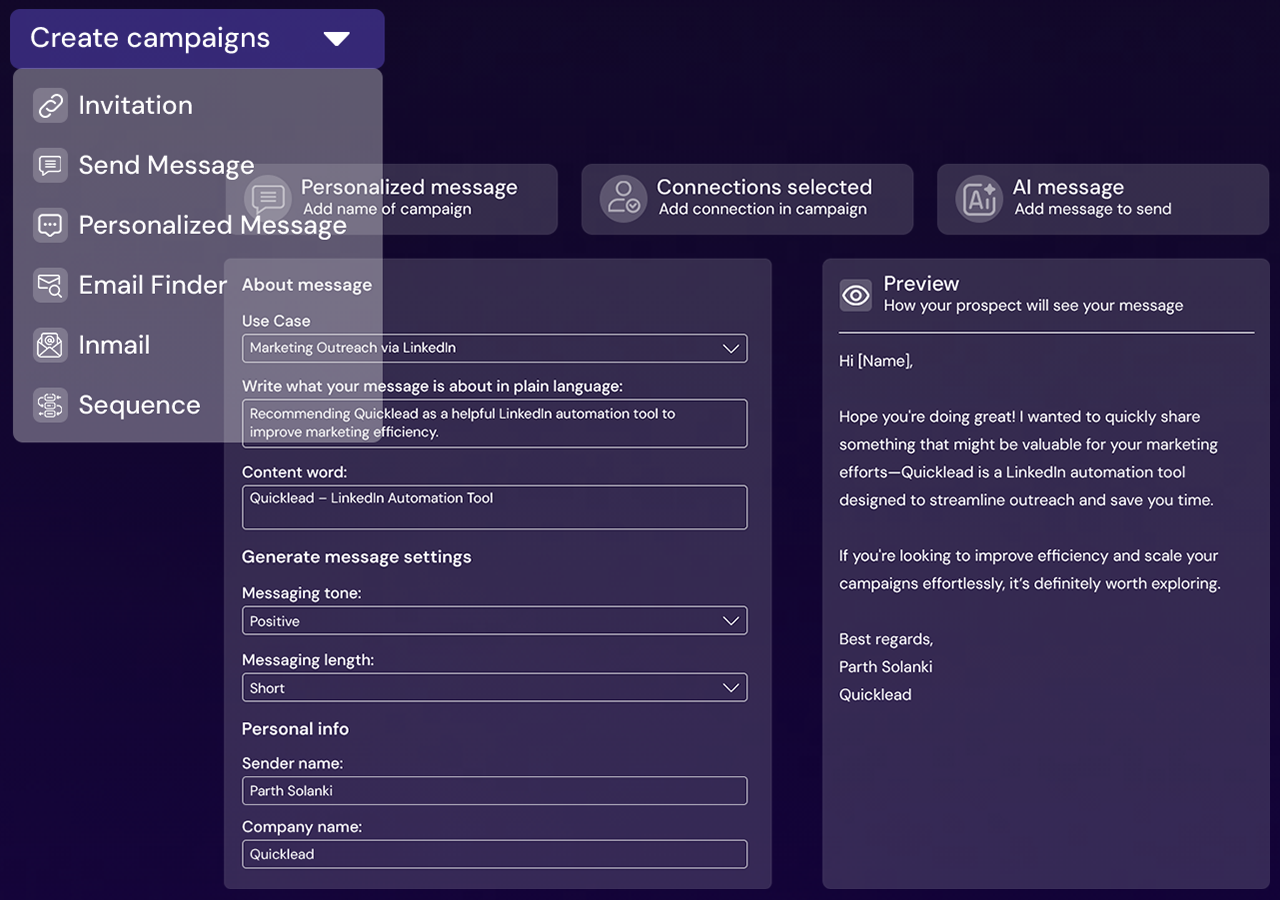This screenshot has width=1280, height=900.
Task: Select the Sequence workflow icon
Action: pos(50,405)
